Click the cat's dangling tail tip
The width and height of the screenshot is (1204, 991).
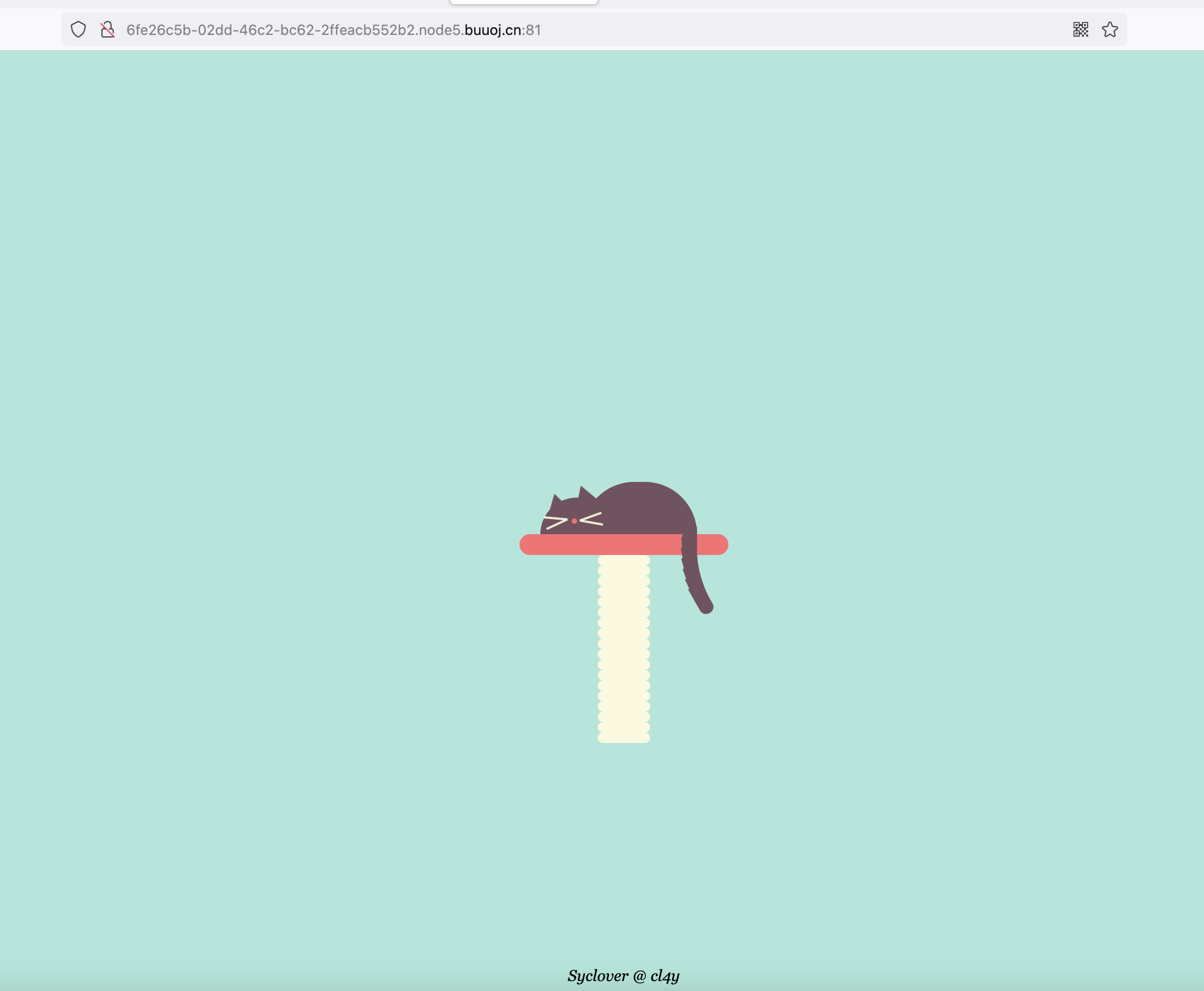tap(705, 607)
